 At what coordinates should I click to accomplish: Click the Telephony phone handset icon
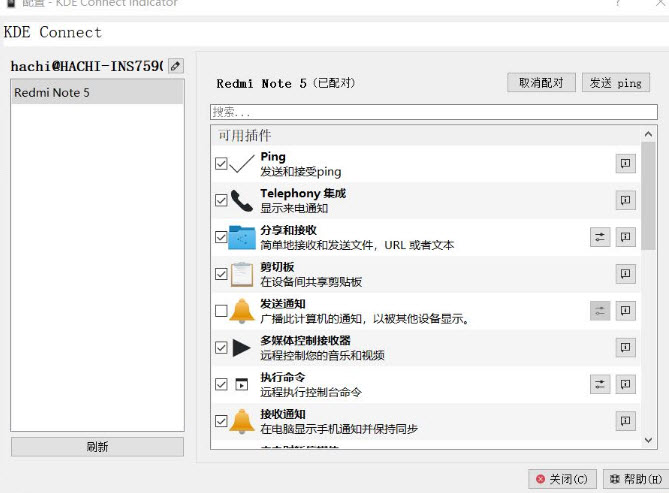(242, 200)
